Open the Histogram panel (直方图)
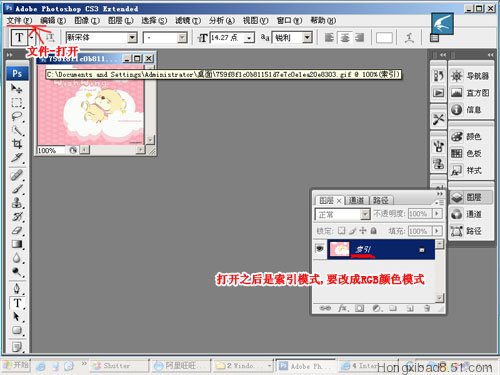 click(470, 93)
